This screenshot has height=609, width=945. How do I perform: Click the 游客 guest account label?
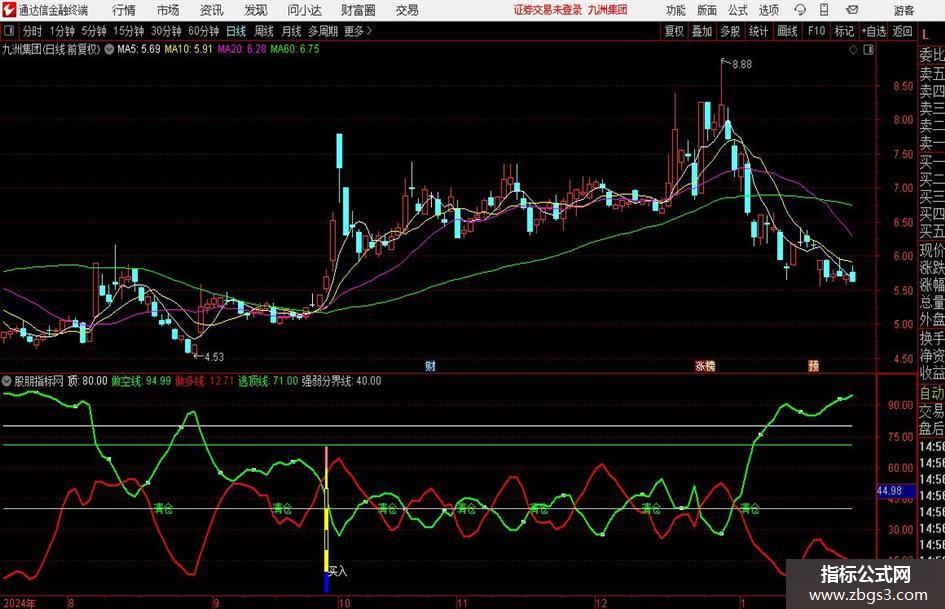click(903, 10)
